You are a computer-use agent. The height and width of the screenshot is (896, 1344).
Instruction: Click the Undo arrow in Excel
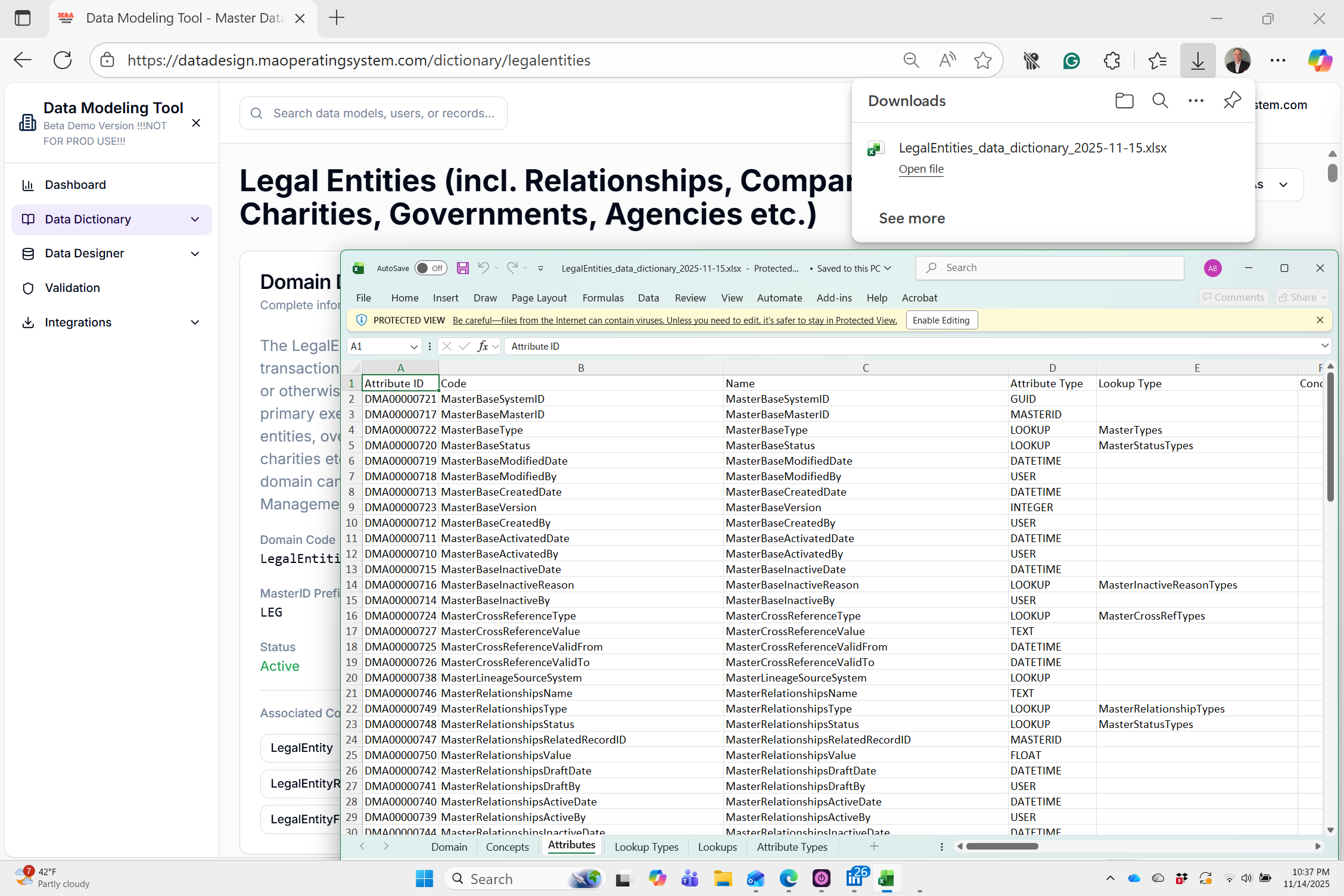pyautogui.click(x=483, y=268)
